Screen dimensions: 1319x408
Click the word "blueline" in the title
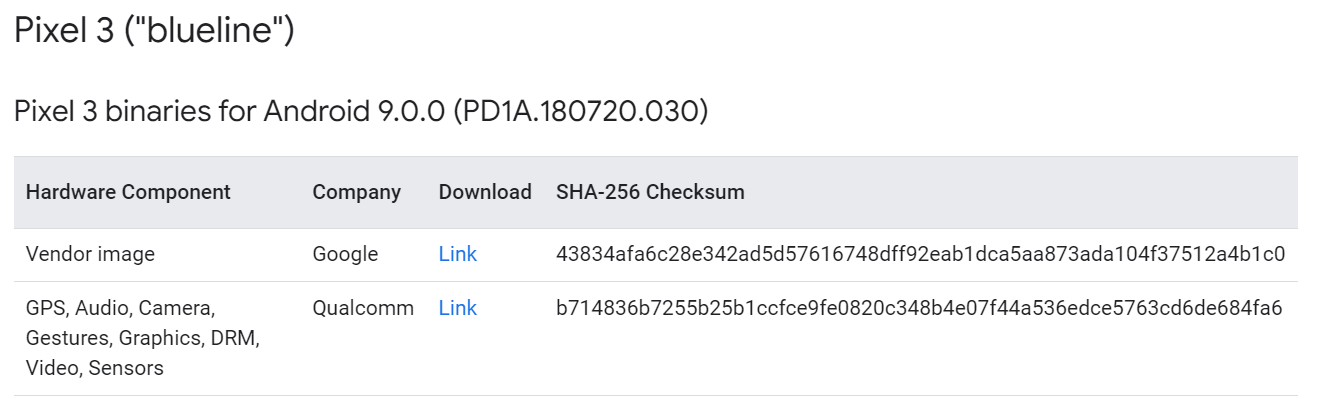coord(214,30)
